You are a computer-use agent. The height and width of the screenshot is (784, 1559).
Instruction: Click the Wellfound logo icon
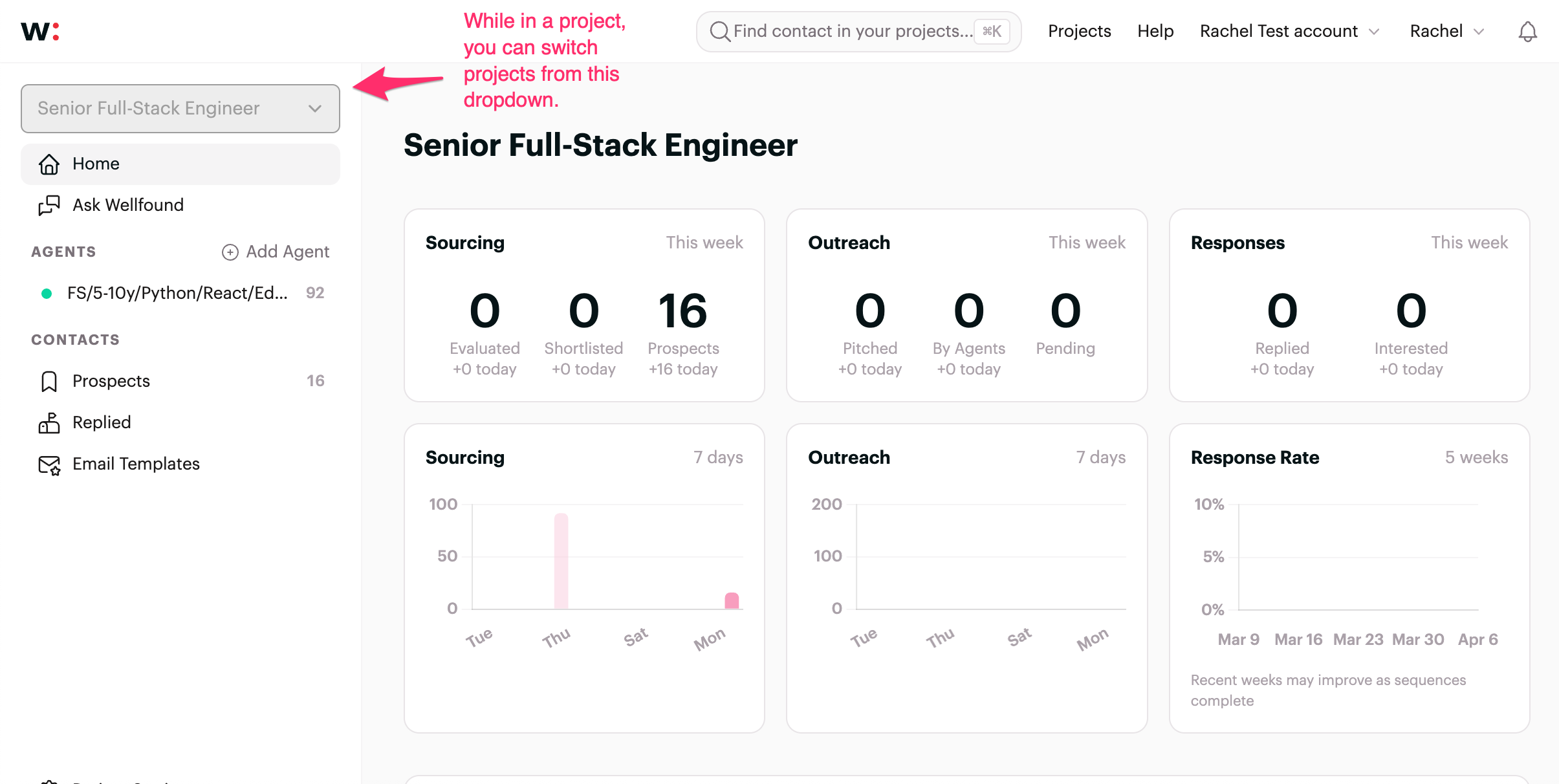pyautogui.click(x=40, y=31)
